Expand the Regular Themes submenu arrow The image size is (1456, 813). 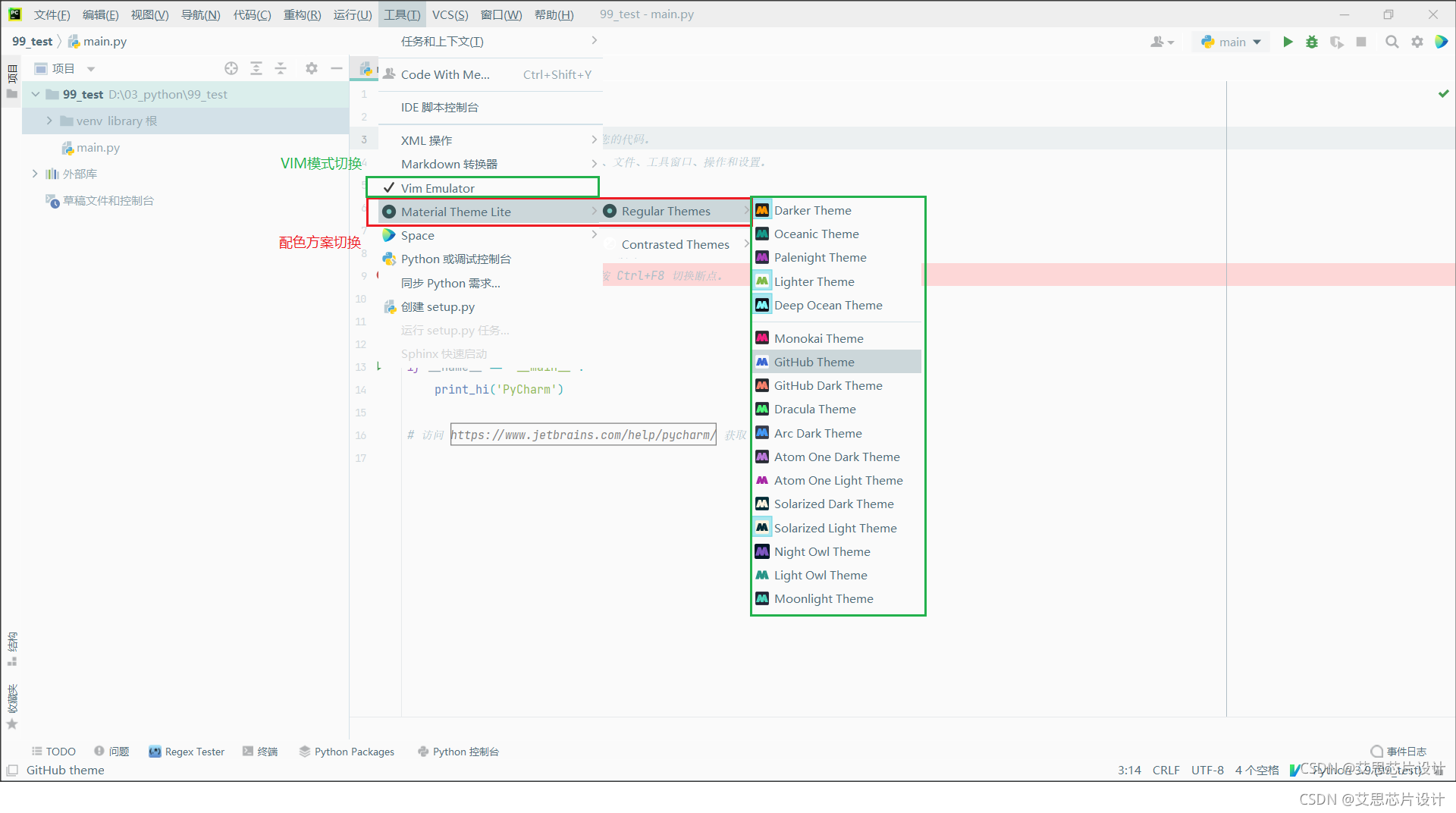click(x=746, y=211)
